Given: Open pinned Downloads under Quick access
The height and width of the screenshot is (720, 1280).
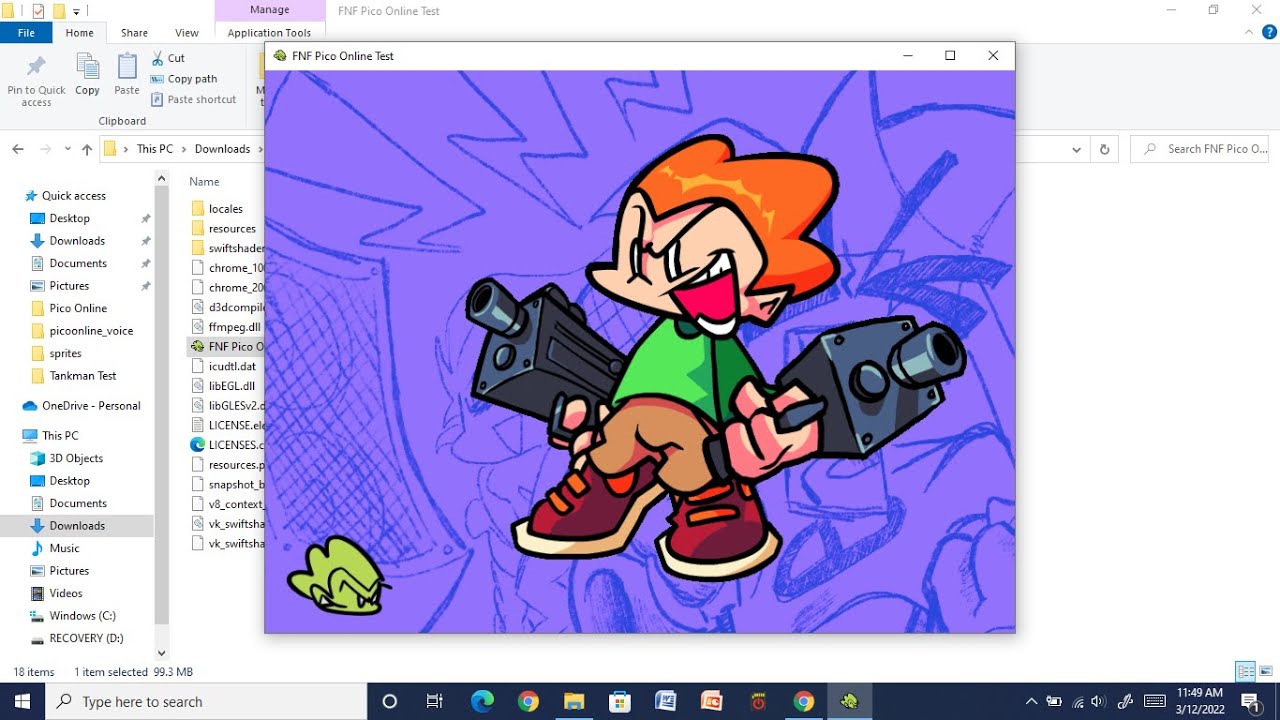Looking at the screenshot, I should tap(77, 241).
